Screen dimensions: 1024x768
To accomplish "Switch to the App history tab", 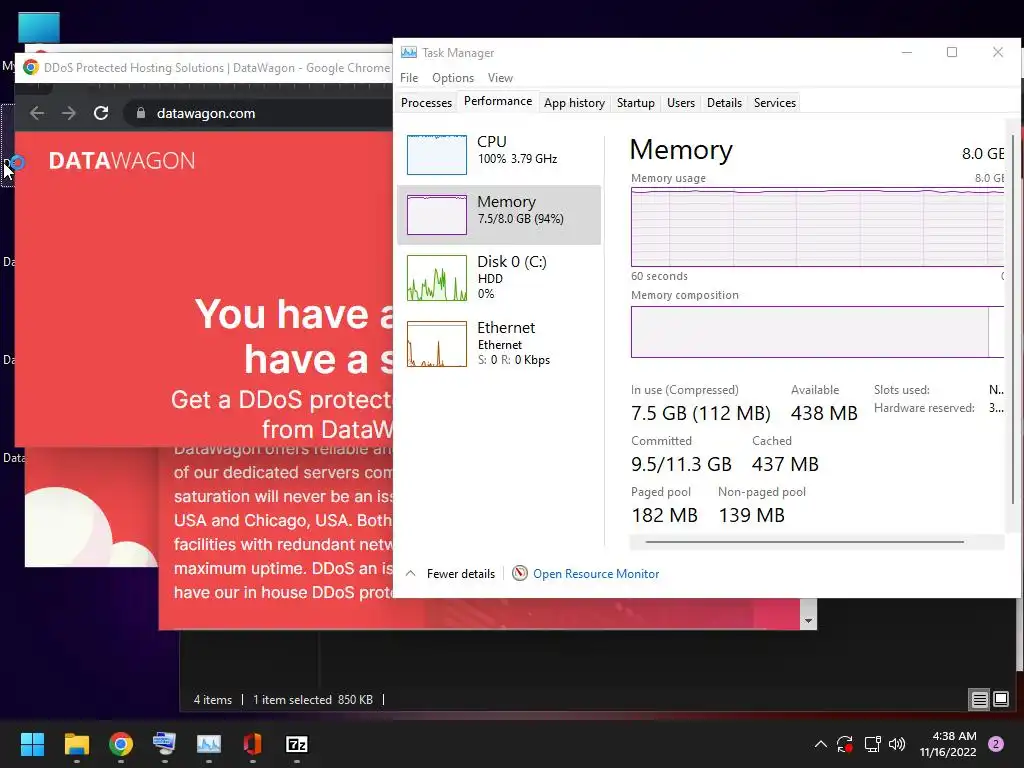I will click(574, 103).
